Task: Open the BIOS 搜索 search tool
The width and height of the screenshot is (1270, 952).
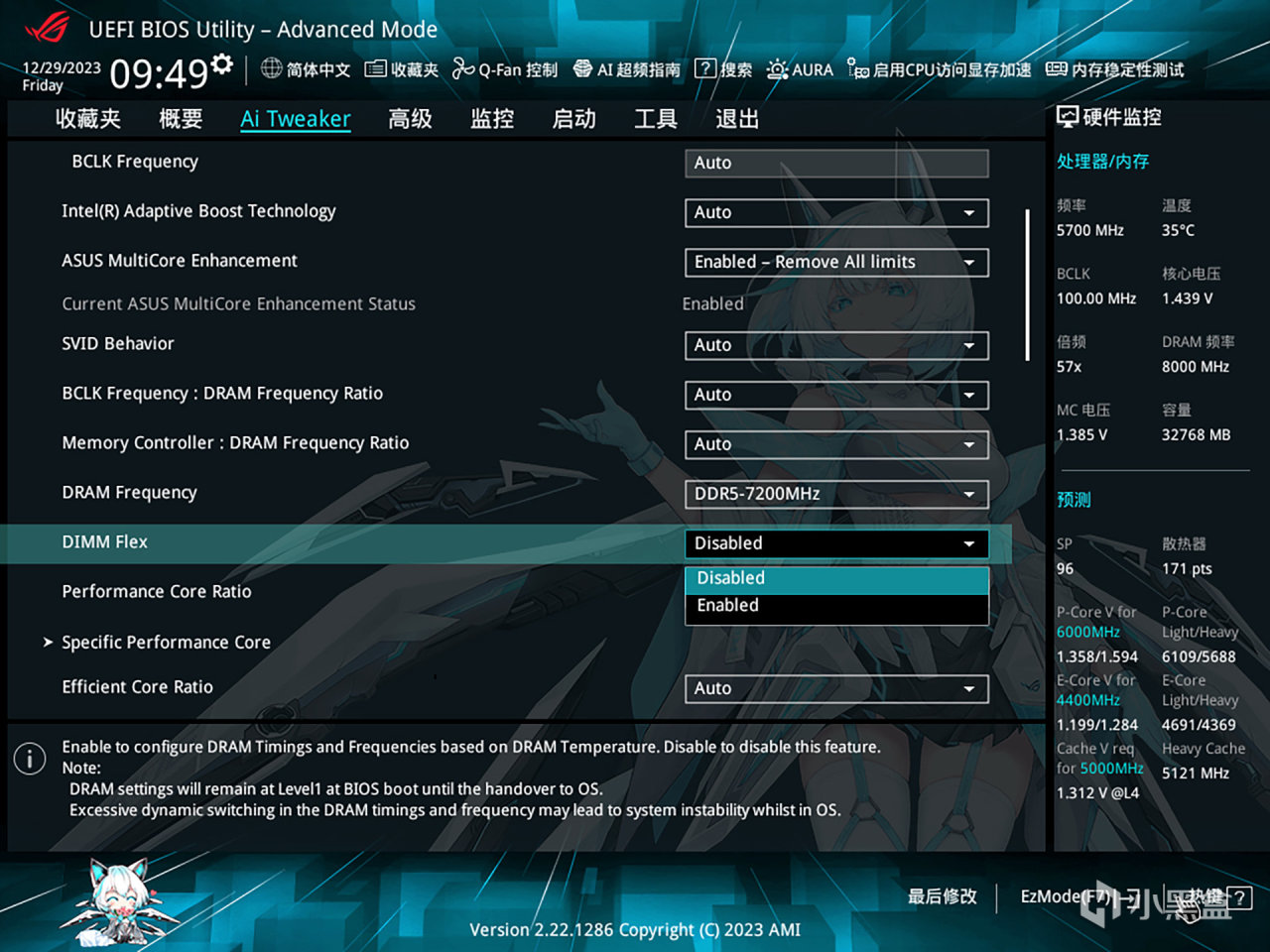Action: tap(723, 68)
